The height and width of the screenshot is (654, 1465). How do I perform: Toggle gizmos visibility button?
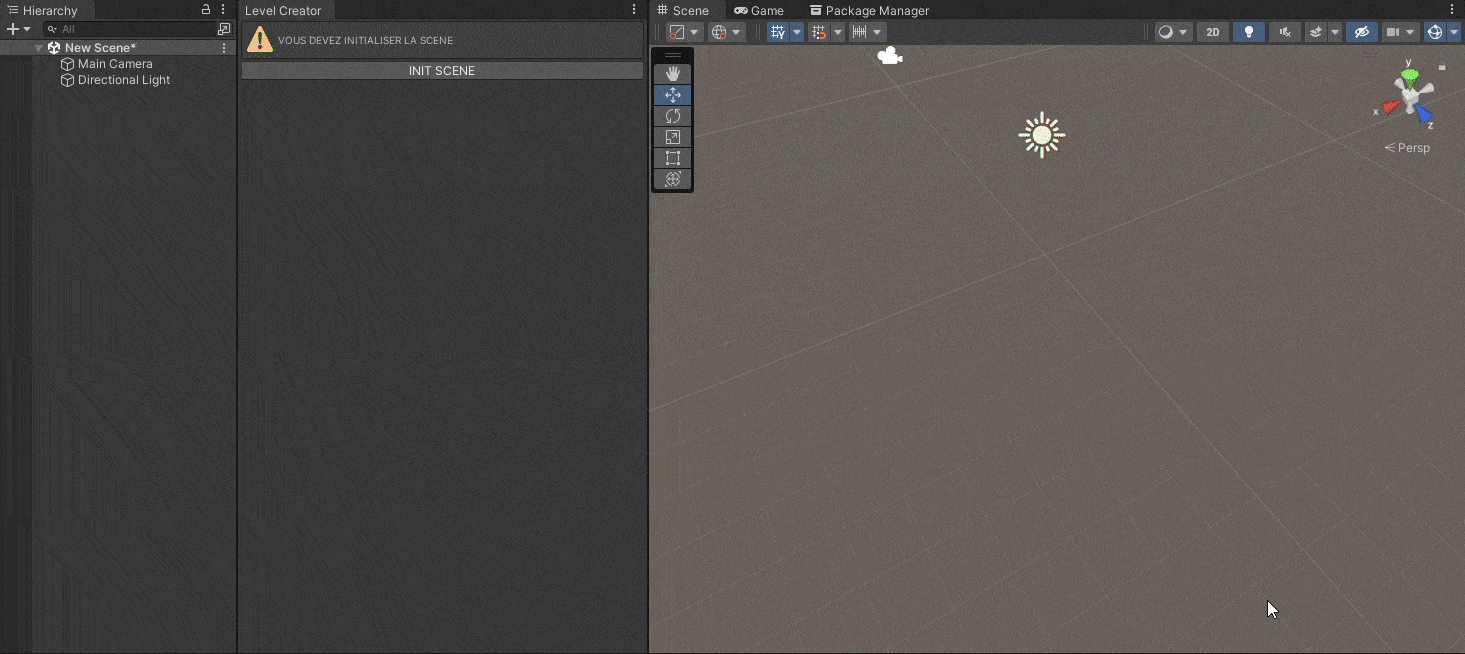point(1435,32)
